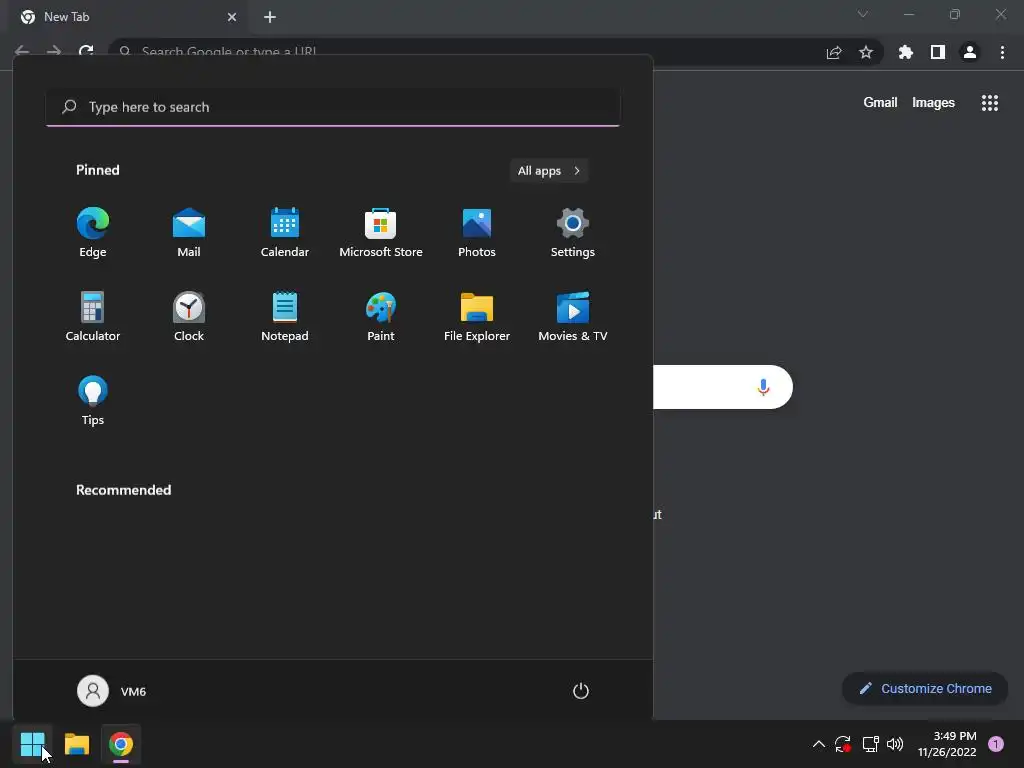Open the Tips app
The image size is (1024, 768).
pyautogui.click(x=93, y=401)
